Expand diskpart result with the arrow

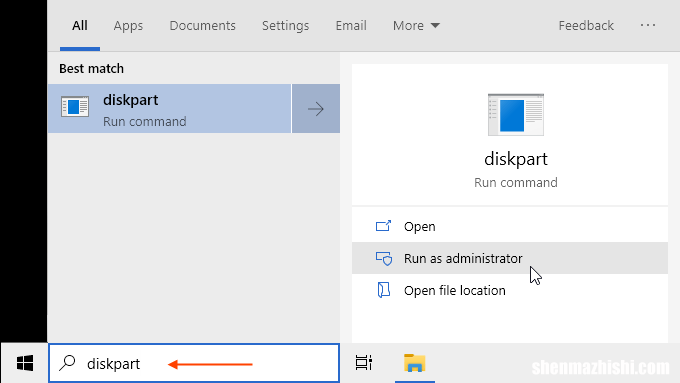click(x=316, y=108)
